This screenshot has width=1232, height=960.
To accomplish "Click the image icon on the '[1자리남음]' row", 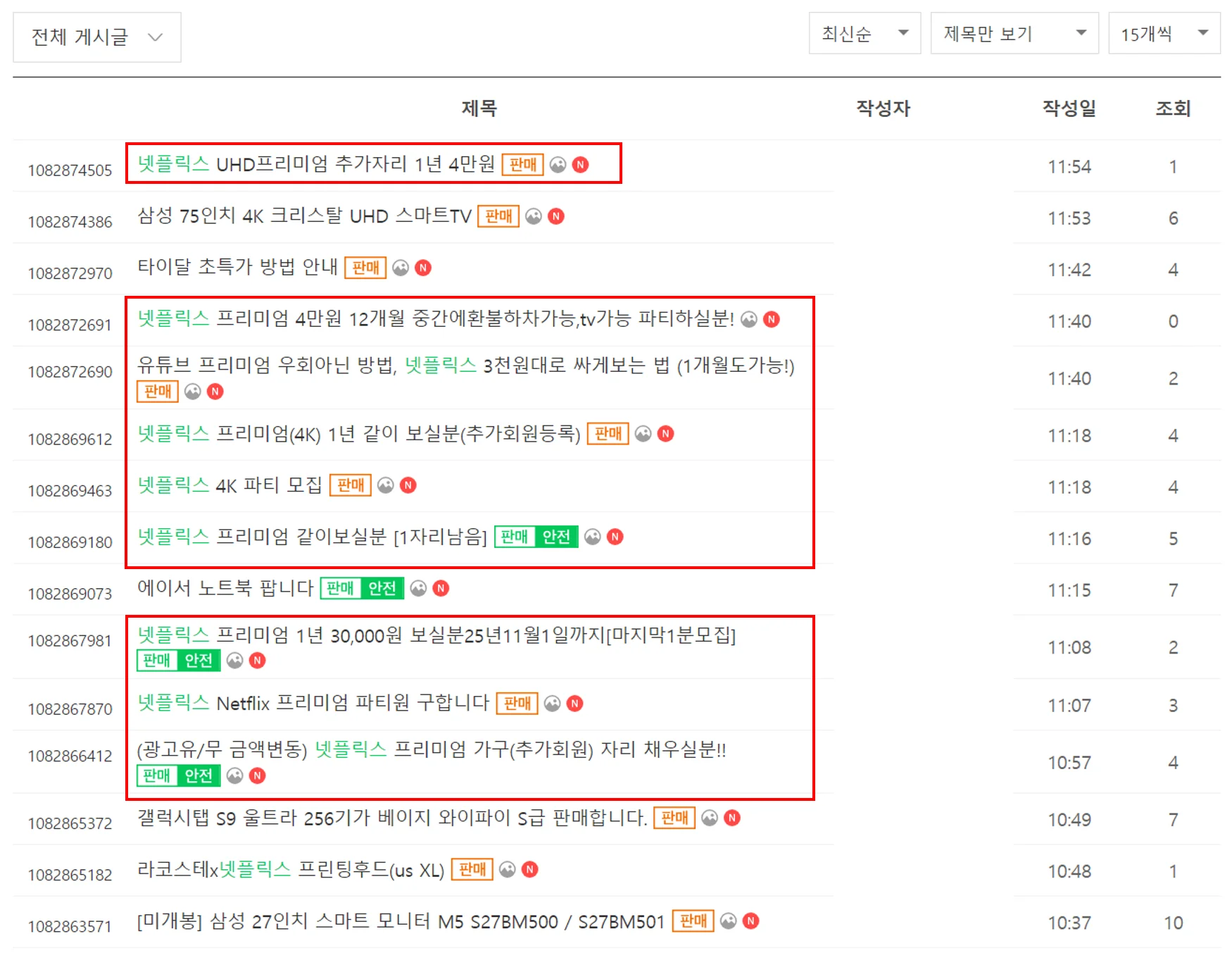I will 593,537.
